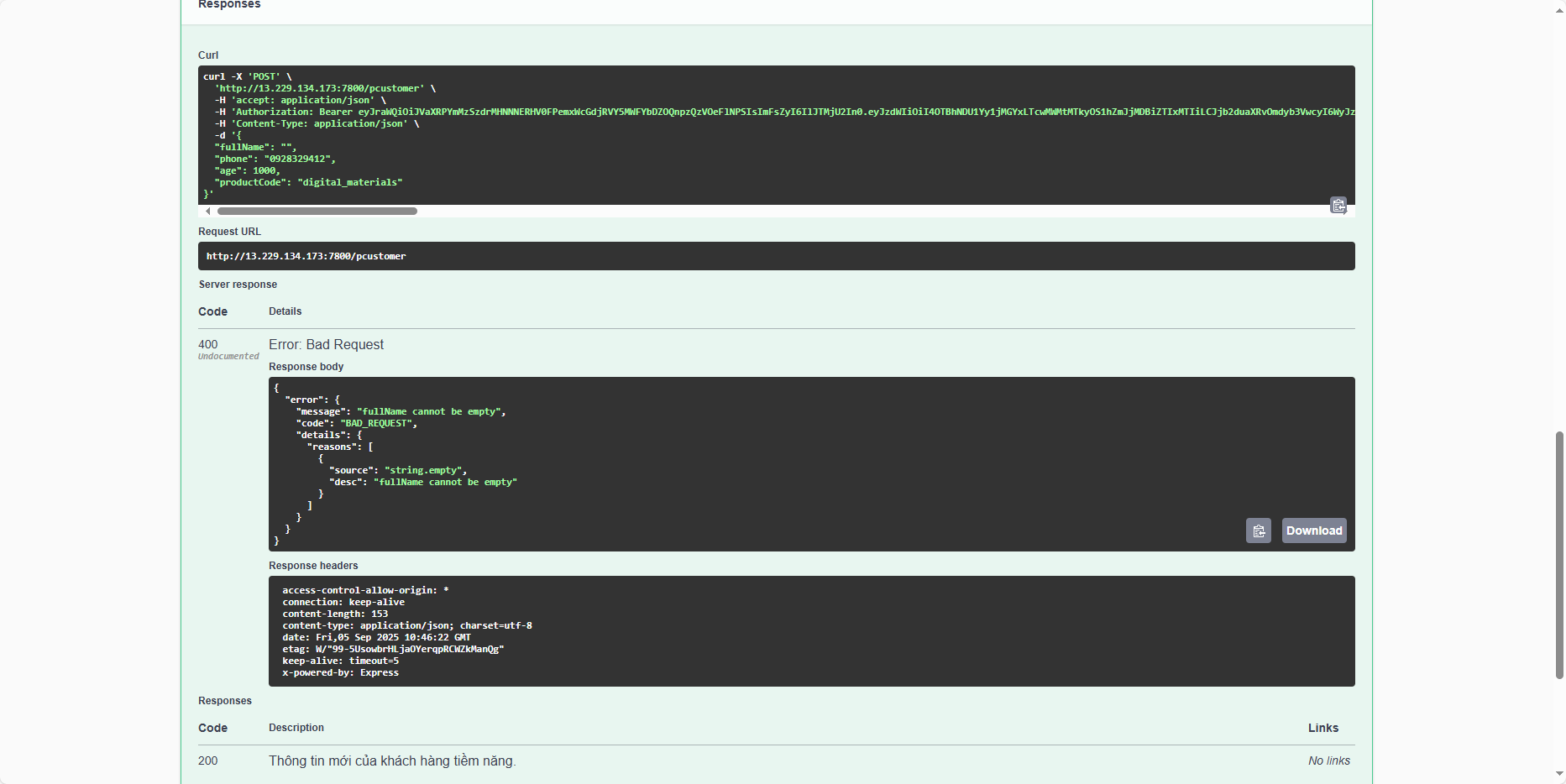Viewport: 1566px width, 784px height.
Task: Click the 200 response Vietnamese description
Action: tap(392, 760)
